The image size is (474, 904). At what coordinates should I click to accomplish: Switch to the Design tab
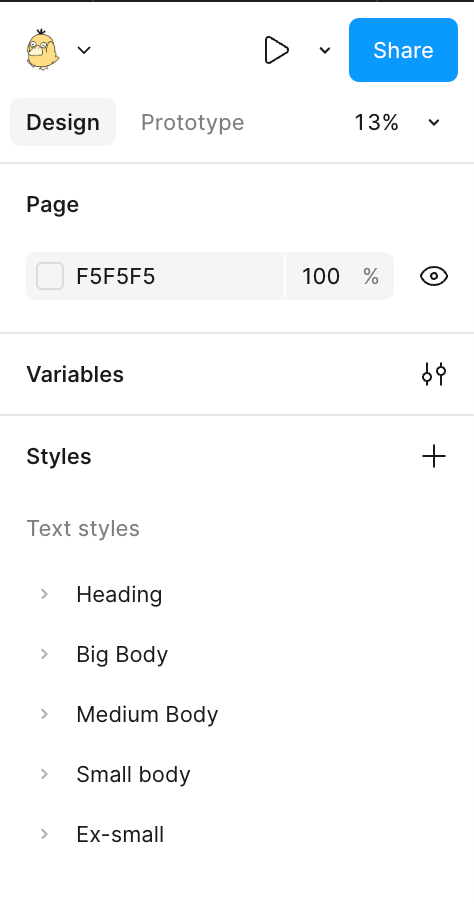coord(63,122)
